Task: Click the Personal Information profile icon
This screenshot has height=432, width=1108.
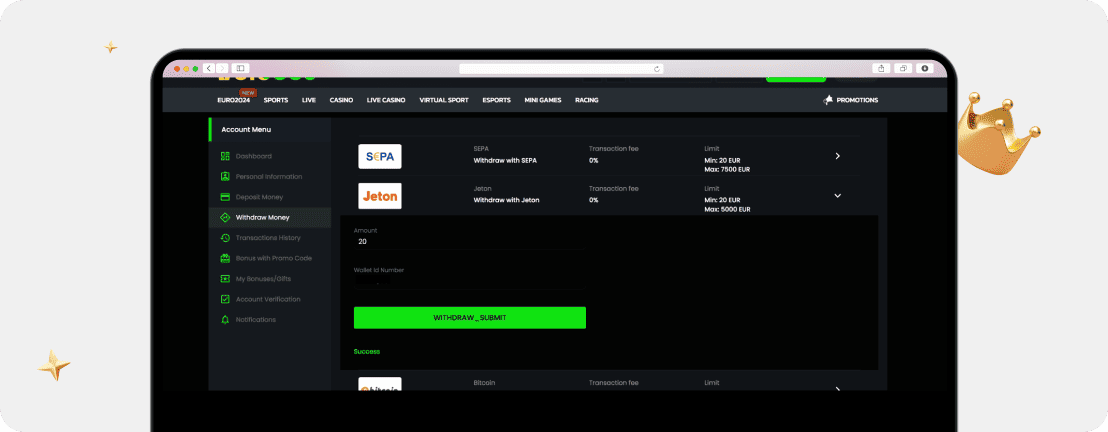Action: pos(225,177)
